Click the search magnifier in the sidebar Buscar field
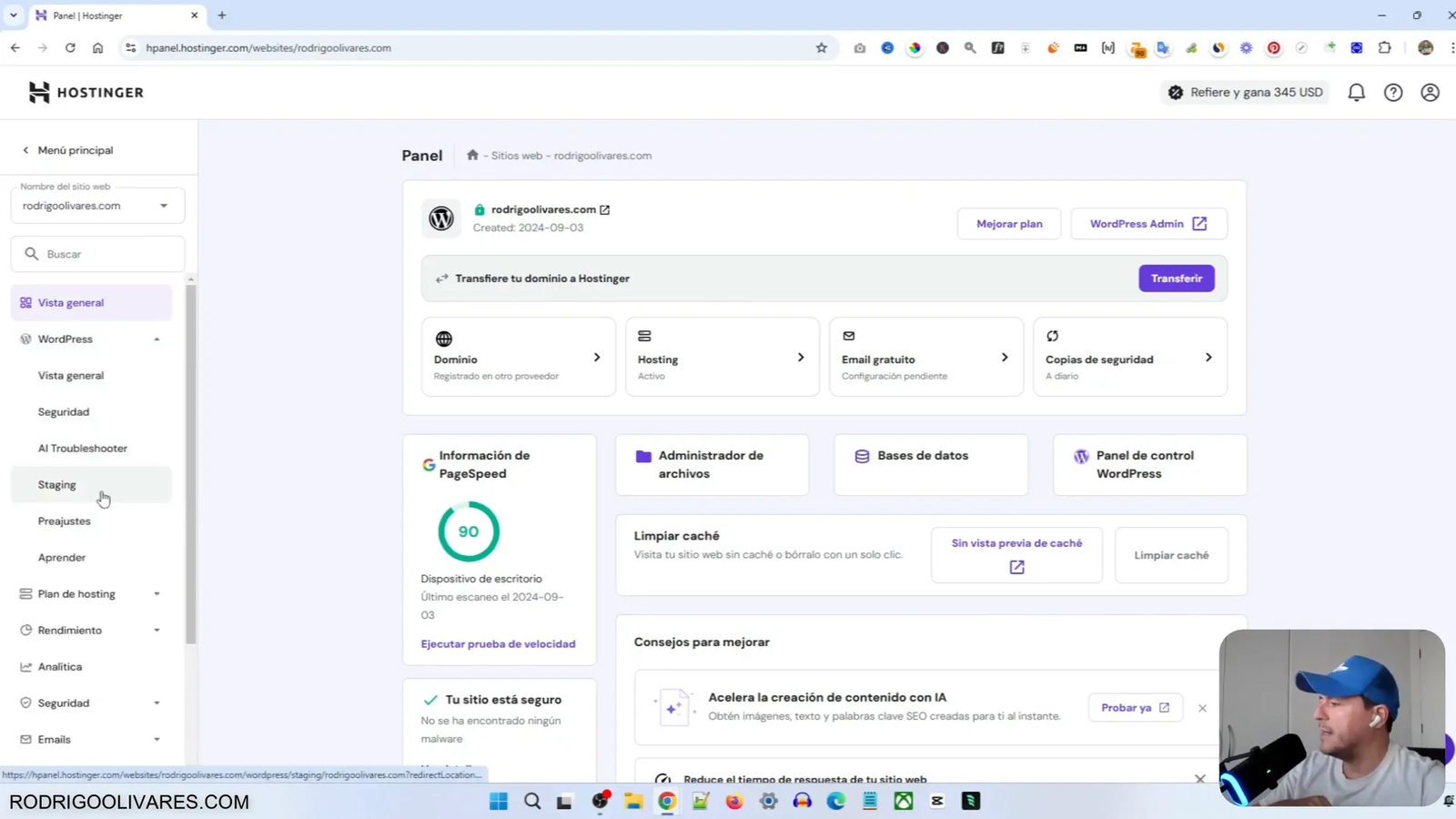The image size is (1456, 819). point(32,253)
